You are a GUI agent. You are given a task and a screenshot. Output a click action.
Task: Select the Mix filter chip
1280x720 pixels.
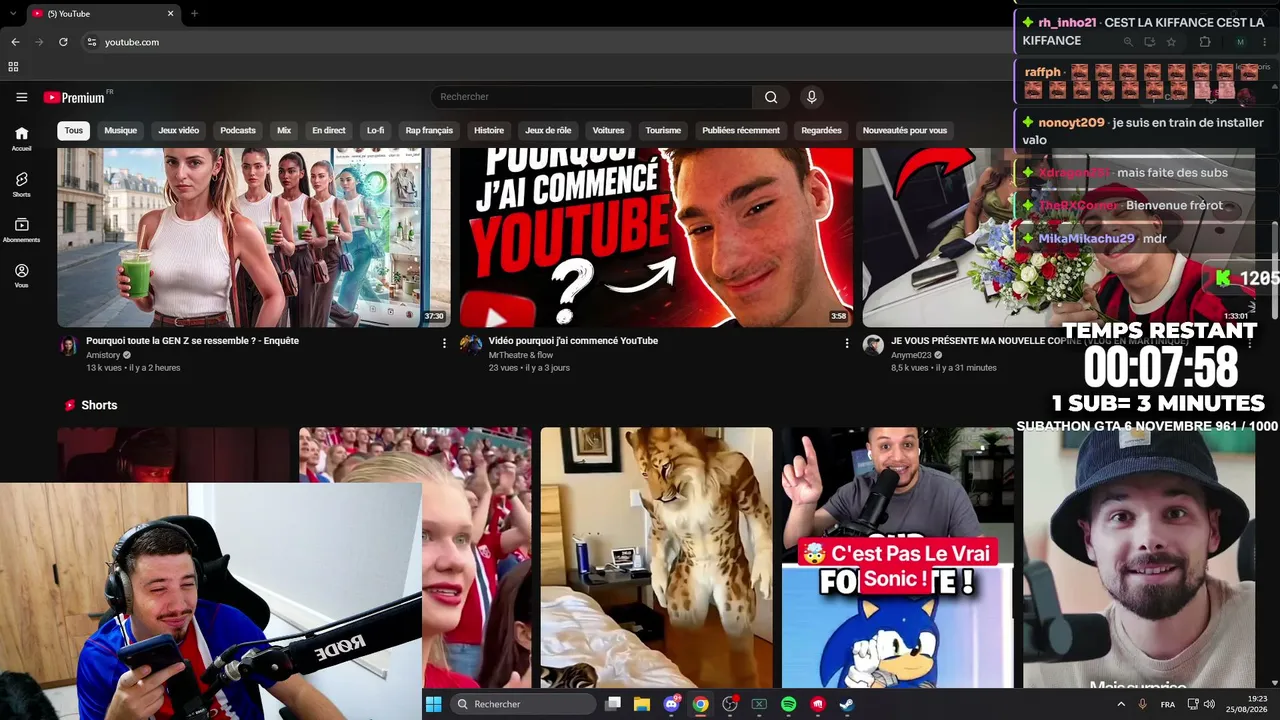[284, 130]
